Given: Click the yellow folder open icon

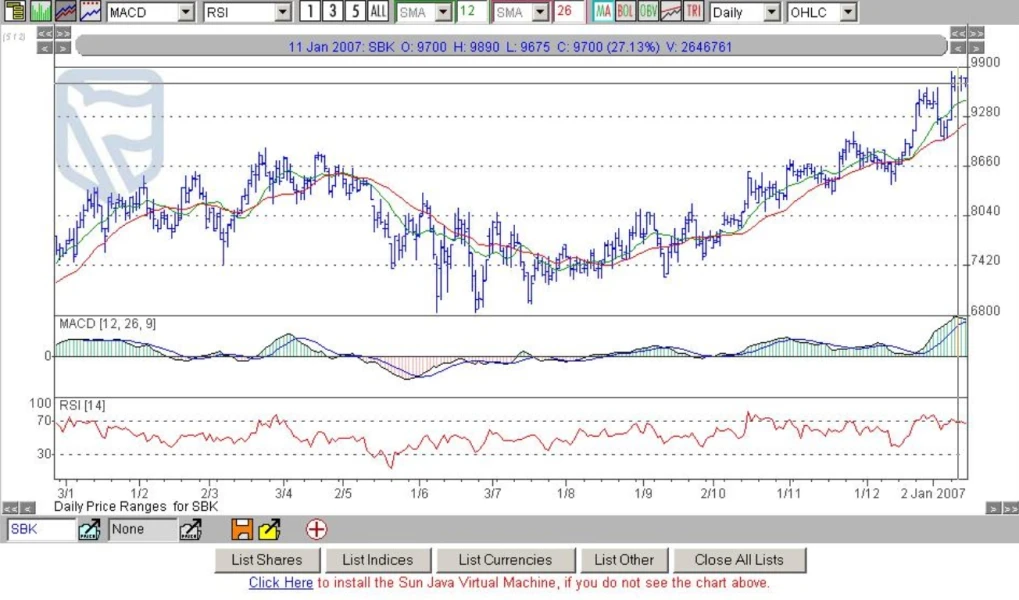Looking at the screenshot, I should pyautogui.click(x=269, y=530).
